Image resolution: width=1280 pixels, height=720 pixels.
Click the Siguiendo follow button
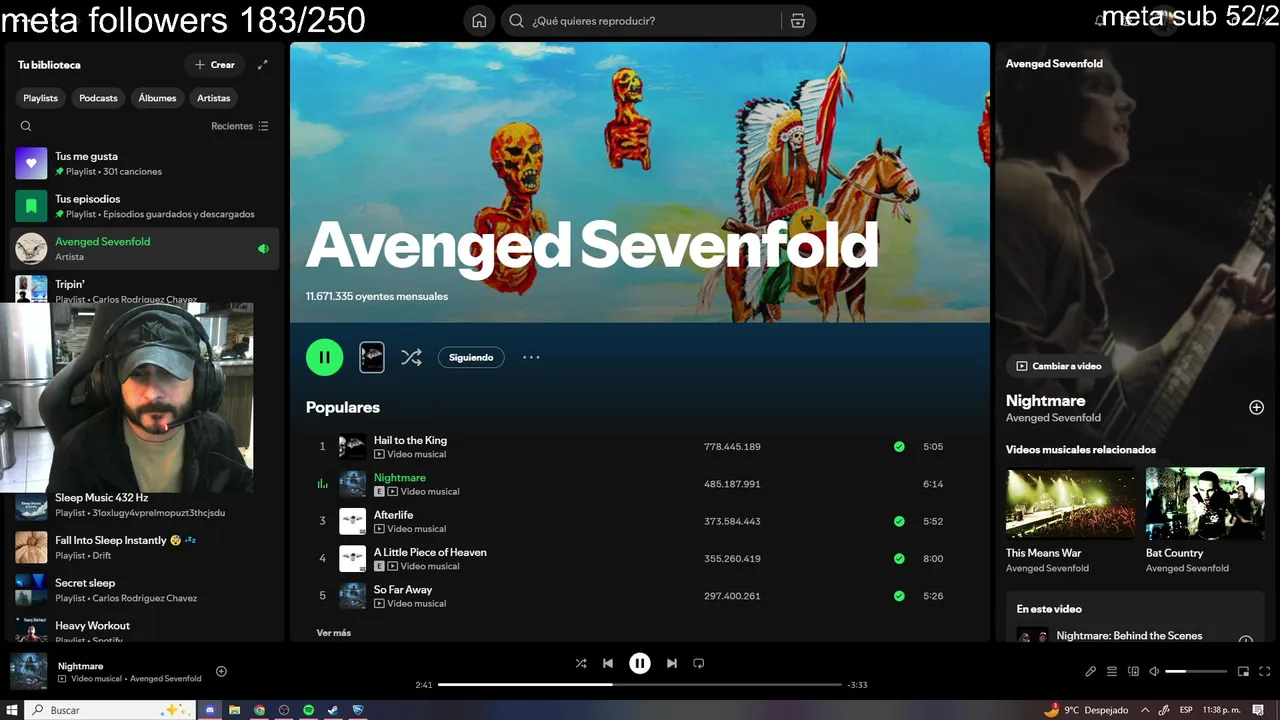(x=471, y=357)
